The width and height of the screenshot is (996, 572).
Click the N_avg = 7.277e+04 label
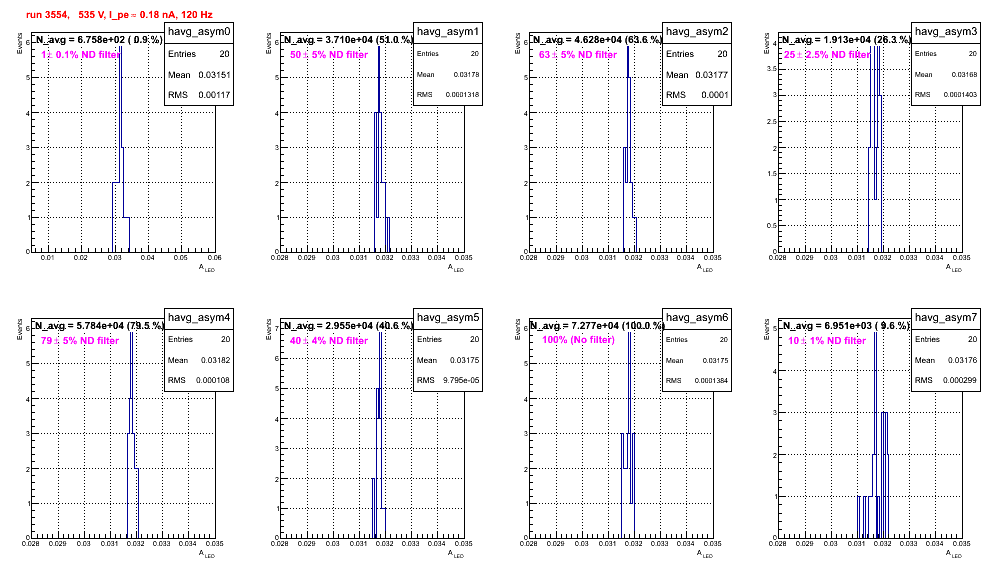597,325
